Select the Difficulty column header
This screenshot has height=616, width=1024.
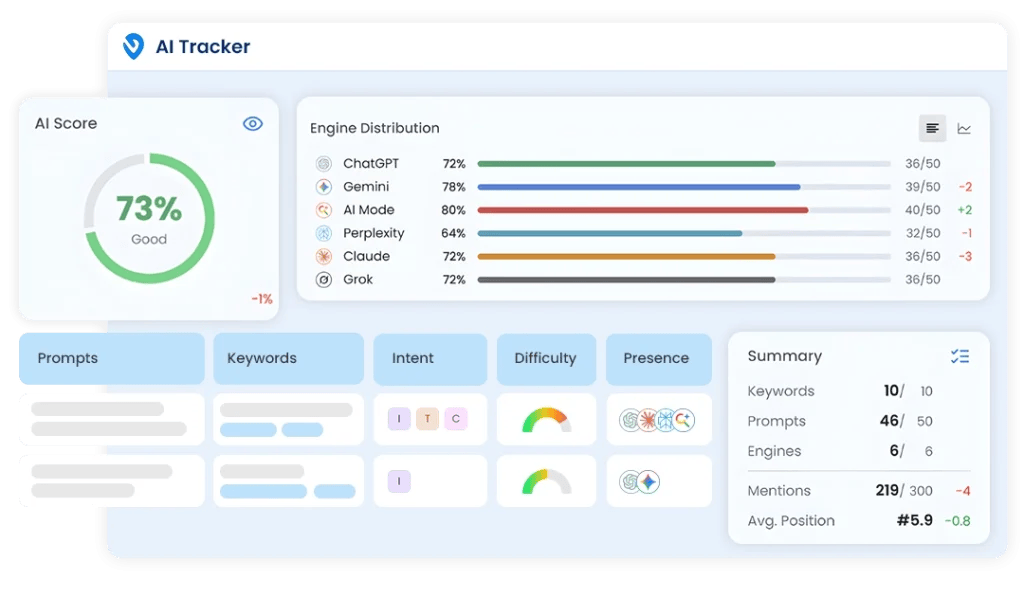547,359
